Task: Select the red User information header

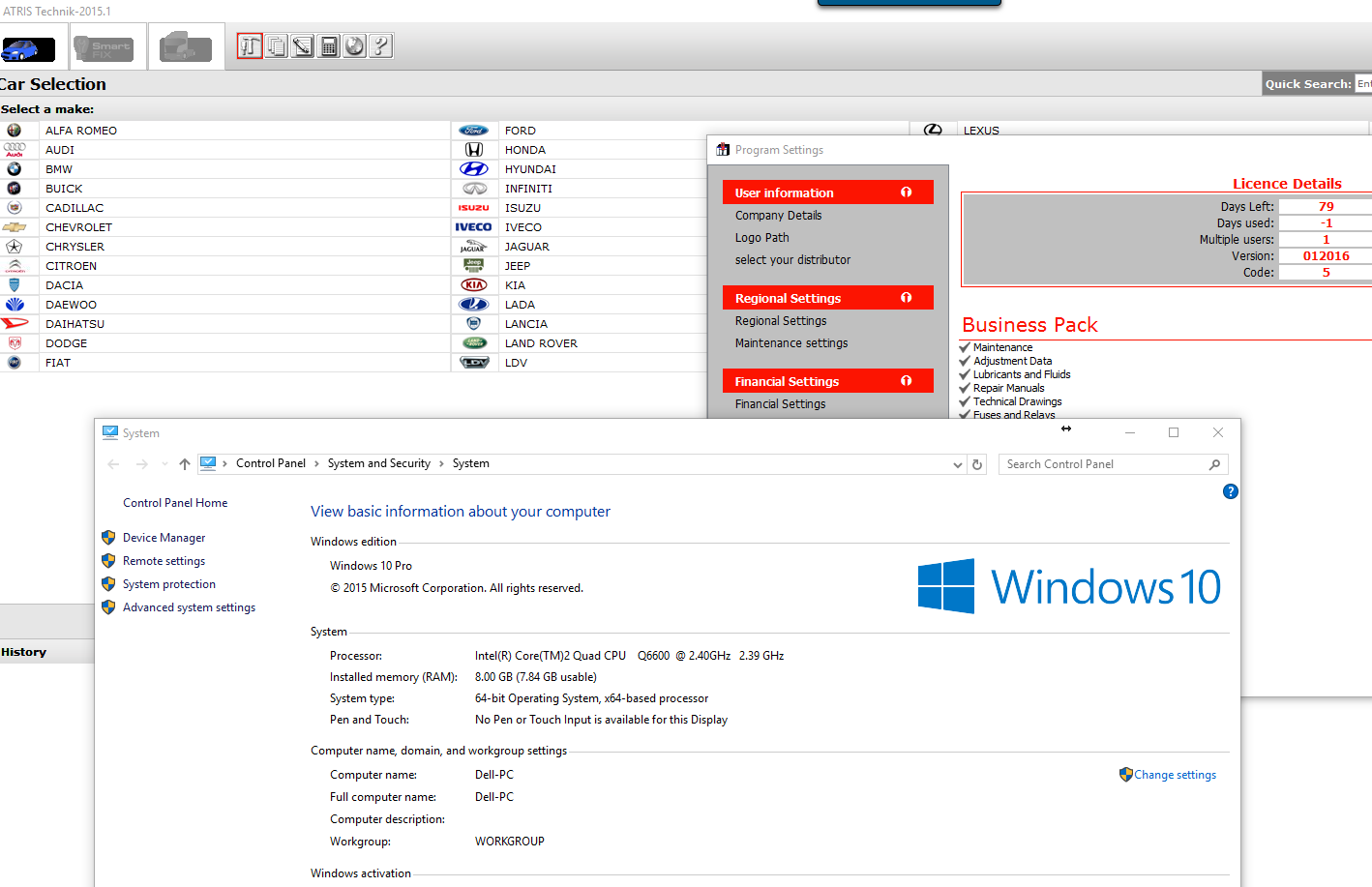Action: (x=828, y=192)
